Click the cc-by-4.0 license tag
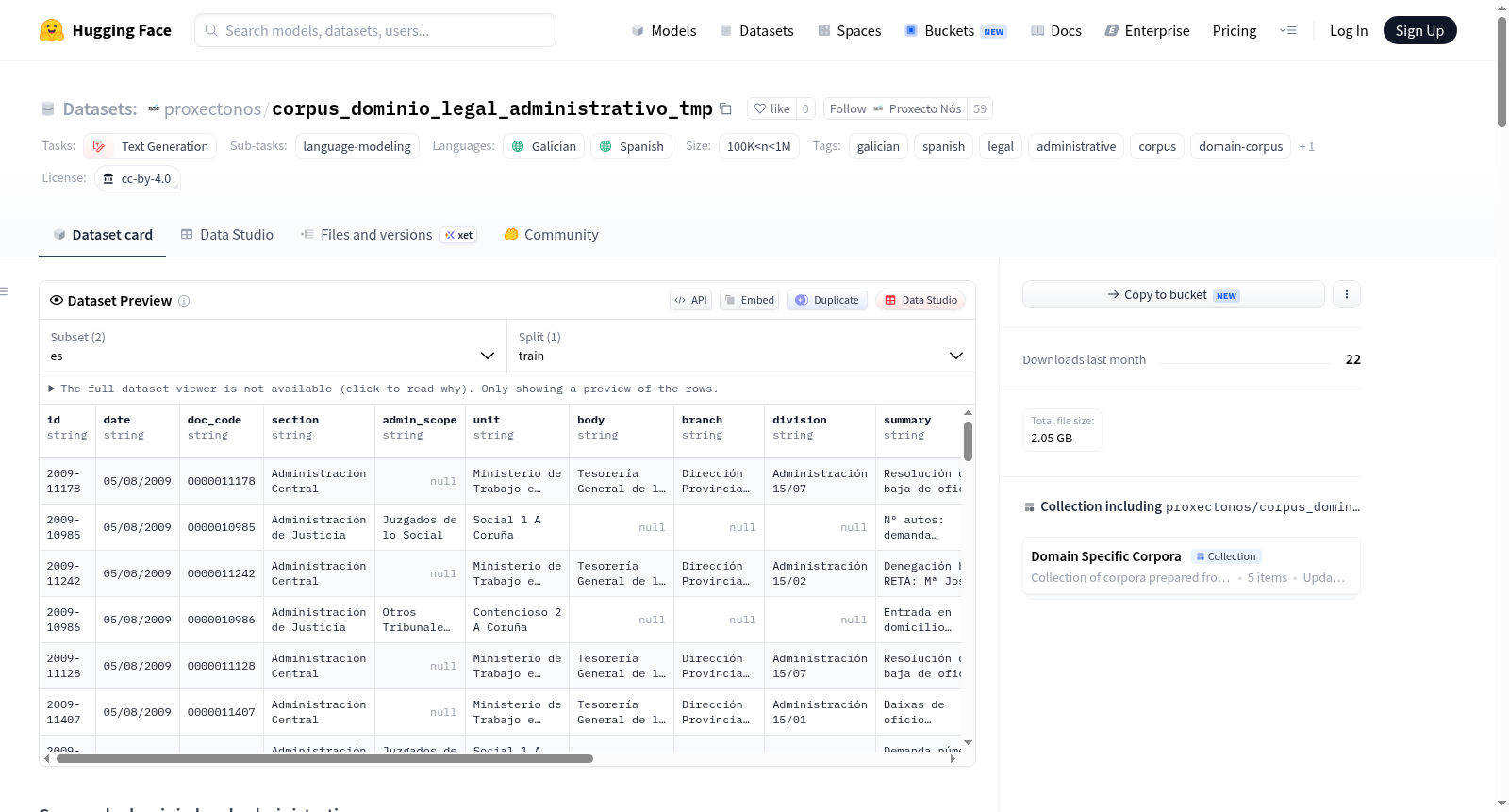1509x812 pixels. [x=138, y=178]
